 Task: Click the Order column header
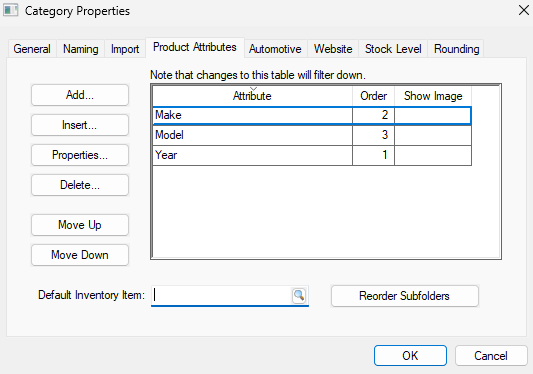click(374, 96)
